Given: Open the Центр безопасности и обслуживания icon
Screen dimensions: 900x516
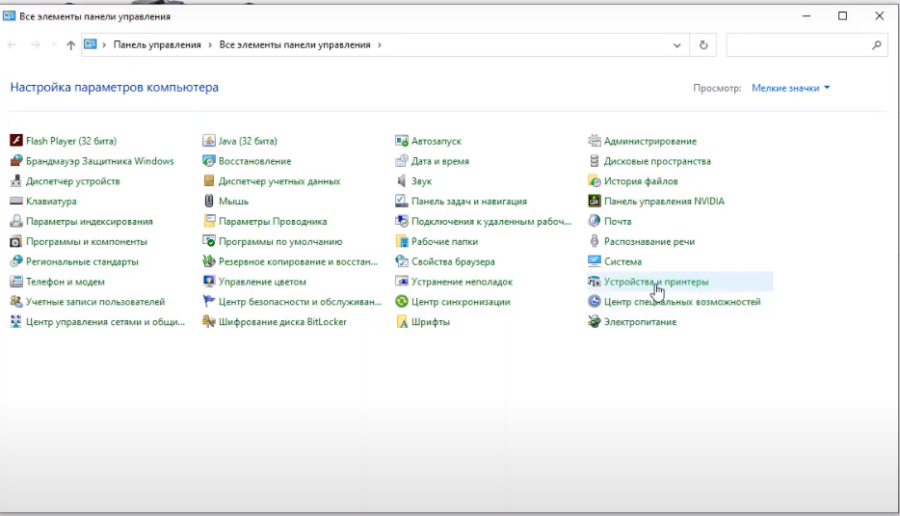Looking at the screenshot, I should pyautogui.click(x=209, y=301).
